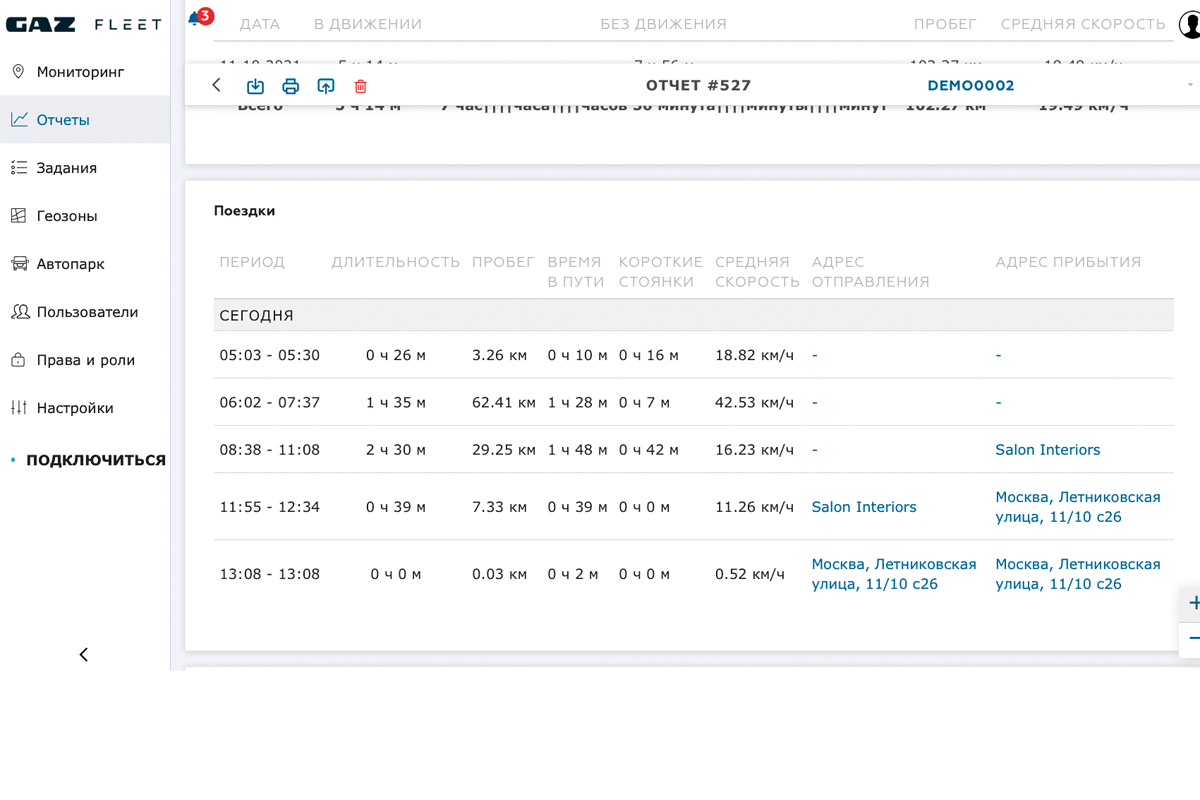This screenshot has width=1200, height=800.
Task: Click the ПОДКЛЮЧИТЬСЯ link
Action: pos(96,460)
